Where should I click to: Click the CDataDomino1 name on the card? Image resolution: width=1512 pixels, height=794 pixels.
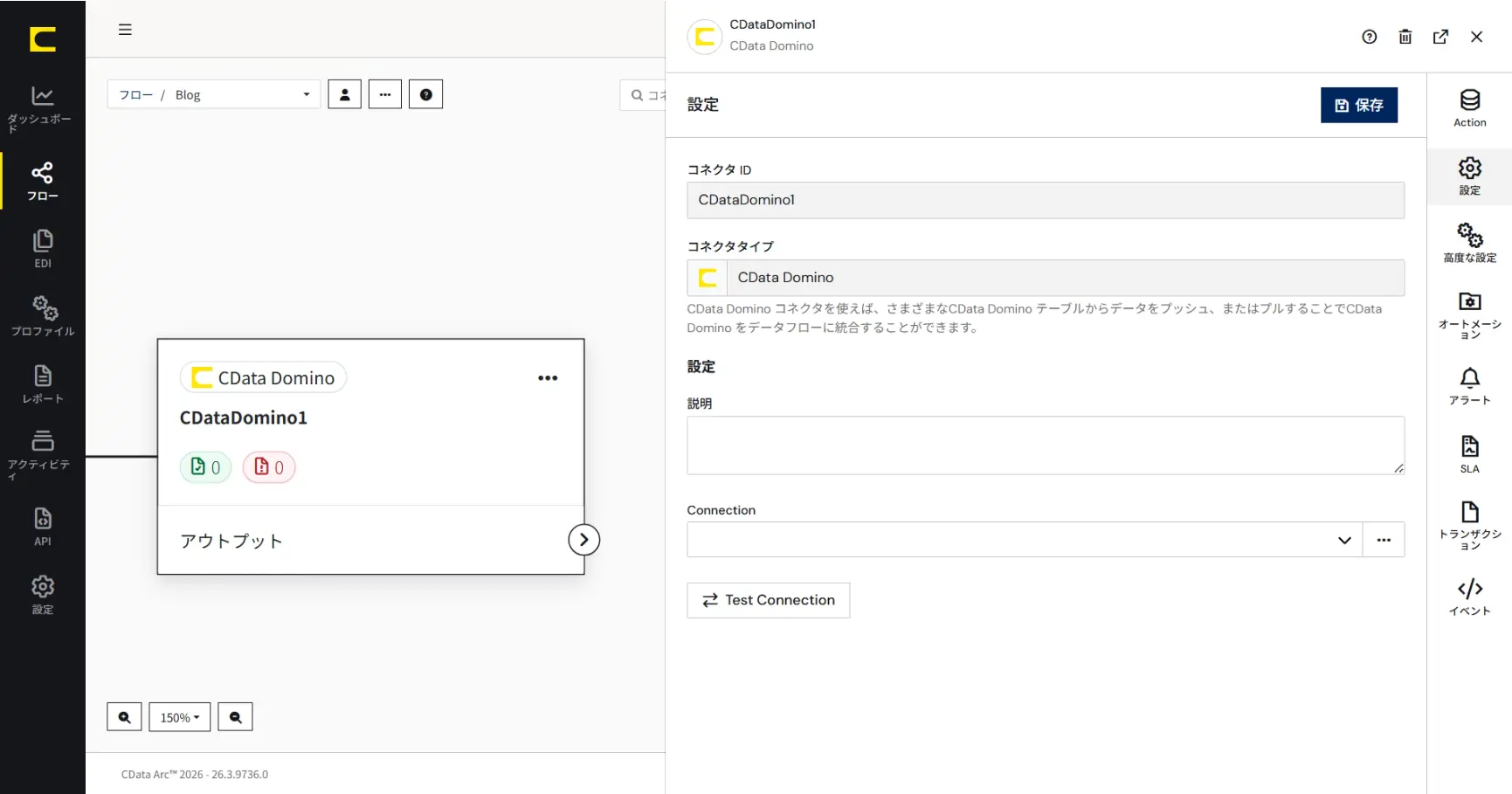pyautogui.click(x=244, y=418)
